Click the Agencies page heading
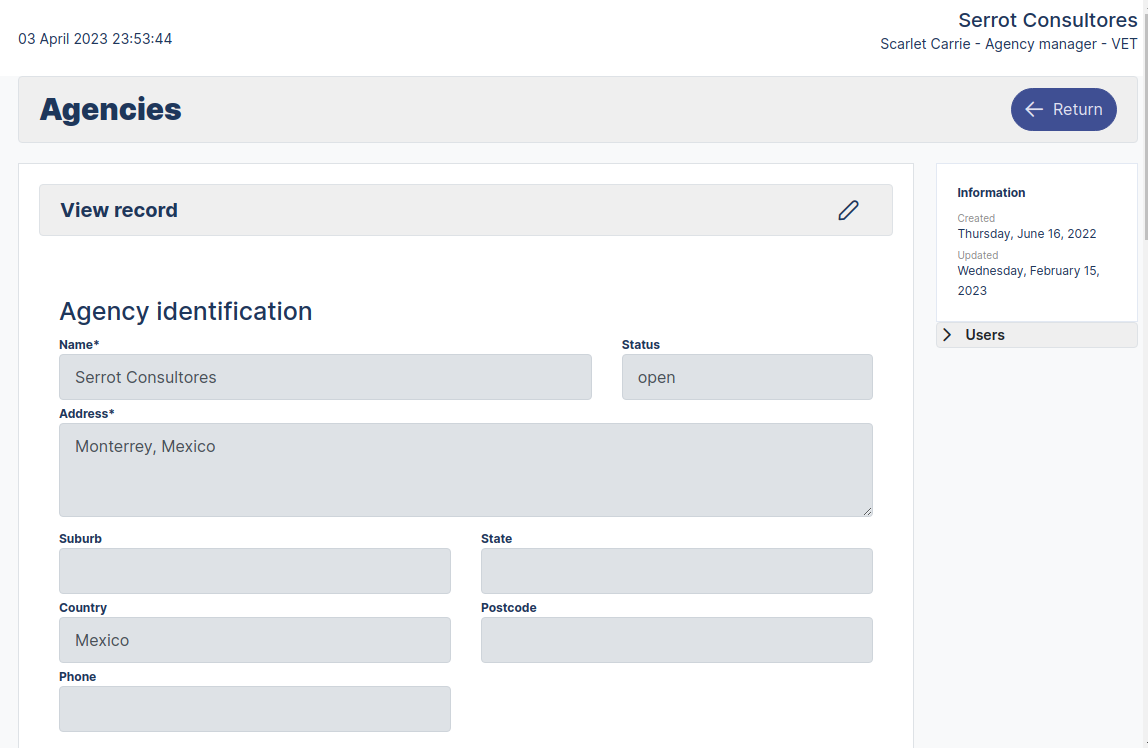 tap(111, 110)
